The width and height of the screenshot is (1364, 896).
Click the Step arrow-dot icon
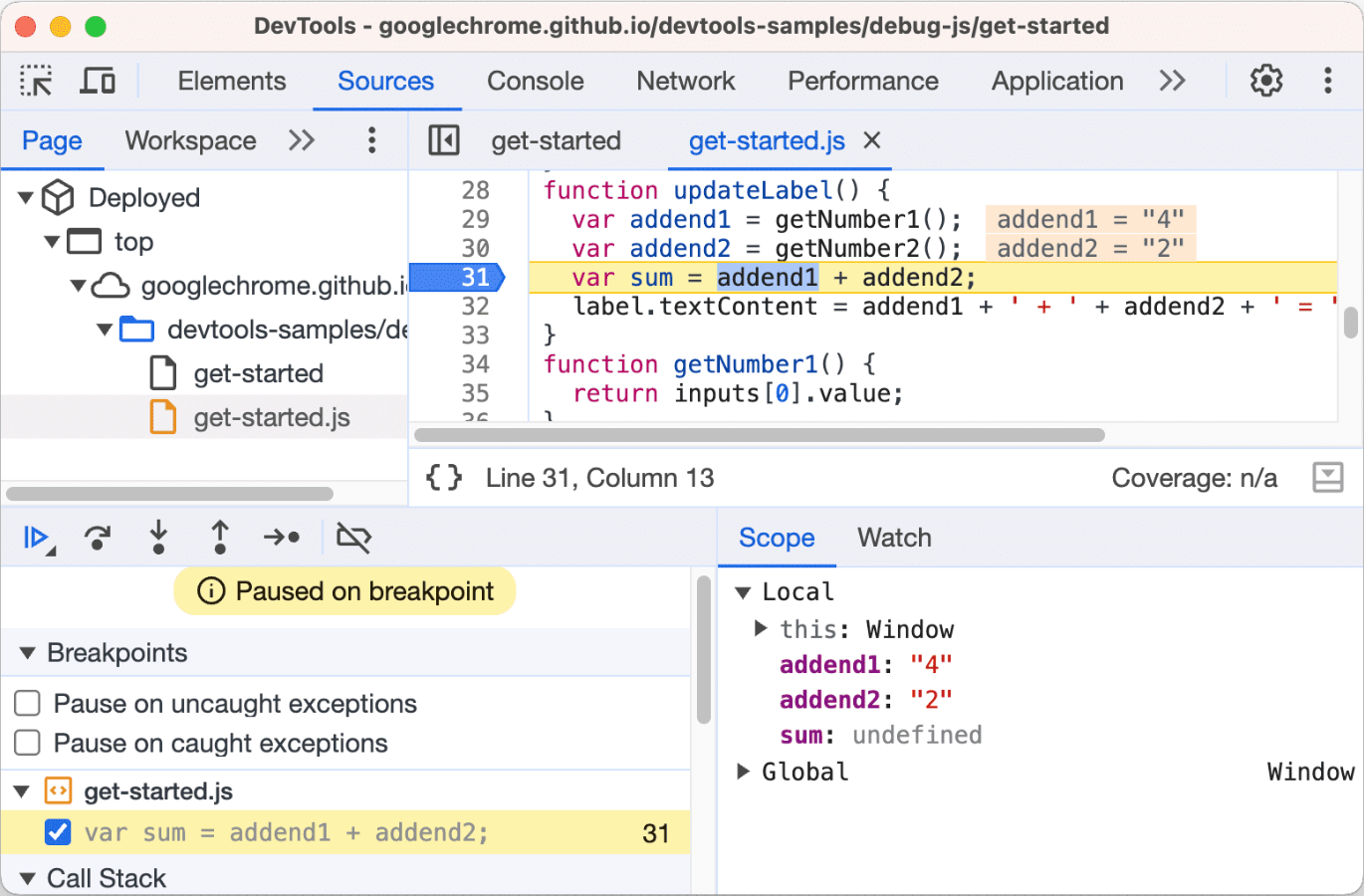282,538
